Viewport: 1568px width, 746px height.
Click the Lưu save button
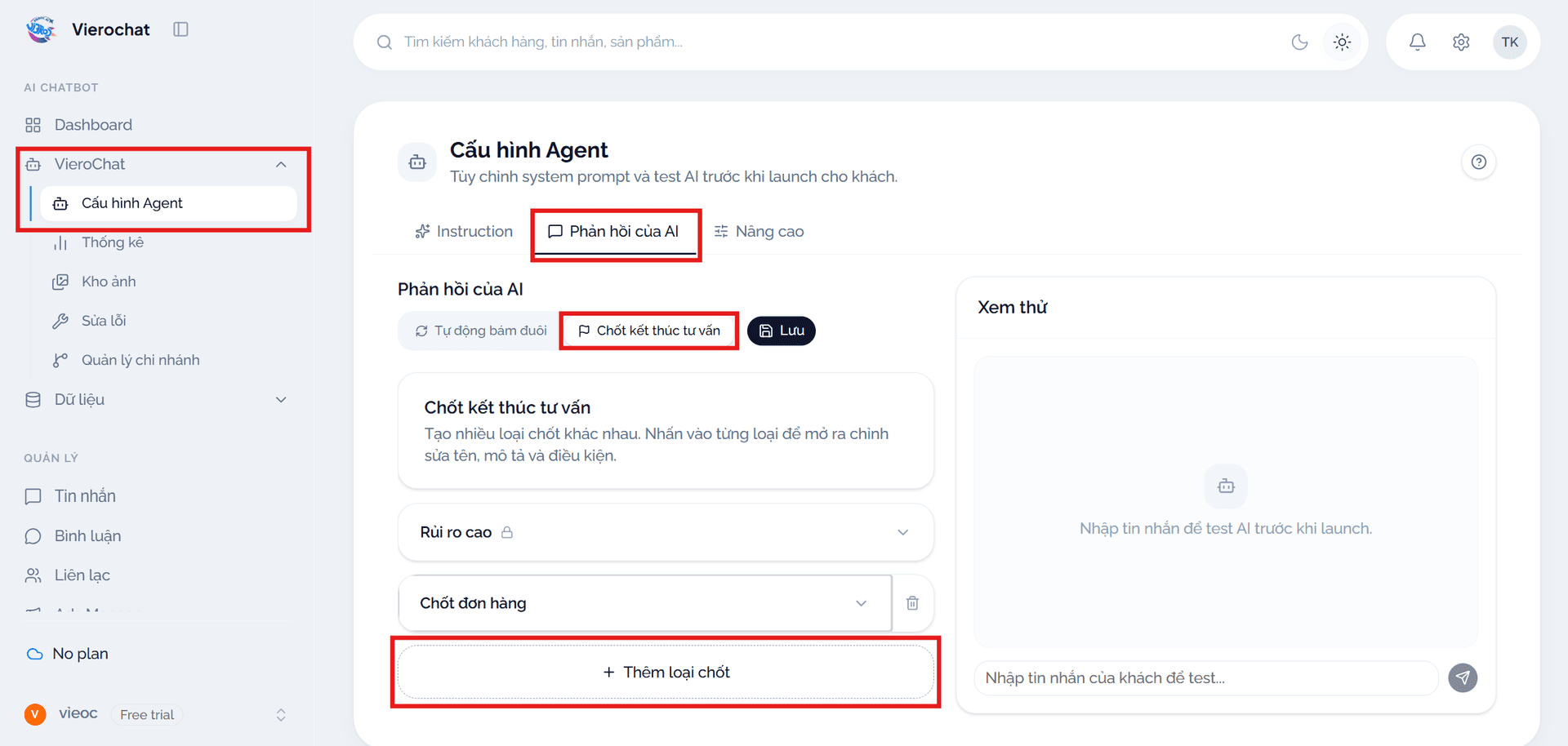coord(782,331)
